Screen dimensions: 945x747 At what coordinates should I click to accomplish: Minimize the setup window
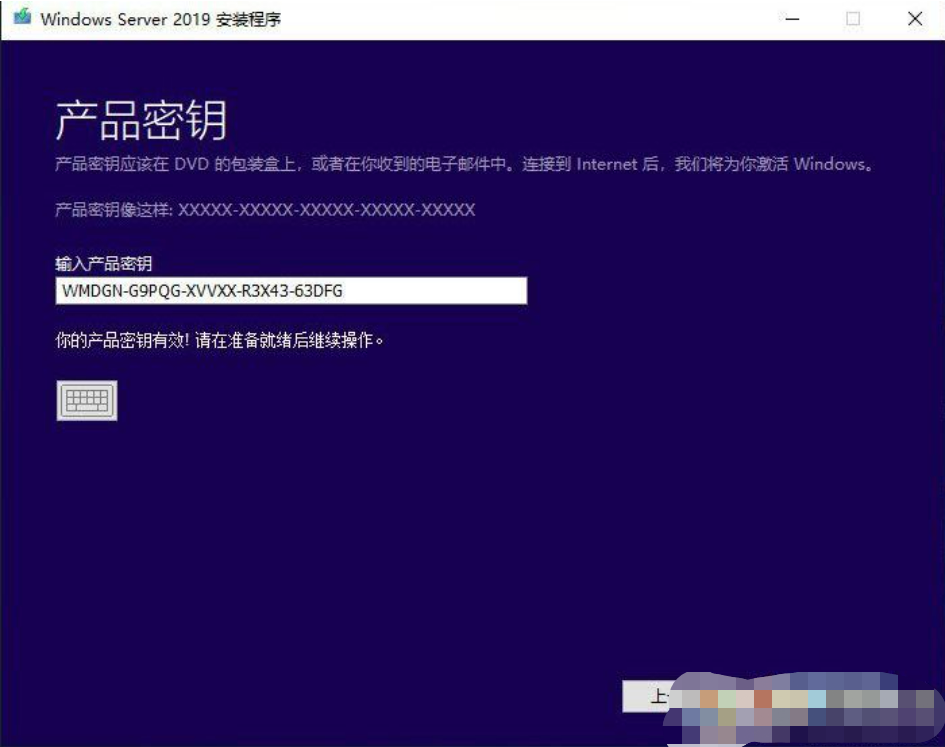(792, 19)
